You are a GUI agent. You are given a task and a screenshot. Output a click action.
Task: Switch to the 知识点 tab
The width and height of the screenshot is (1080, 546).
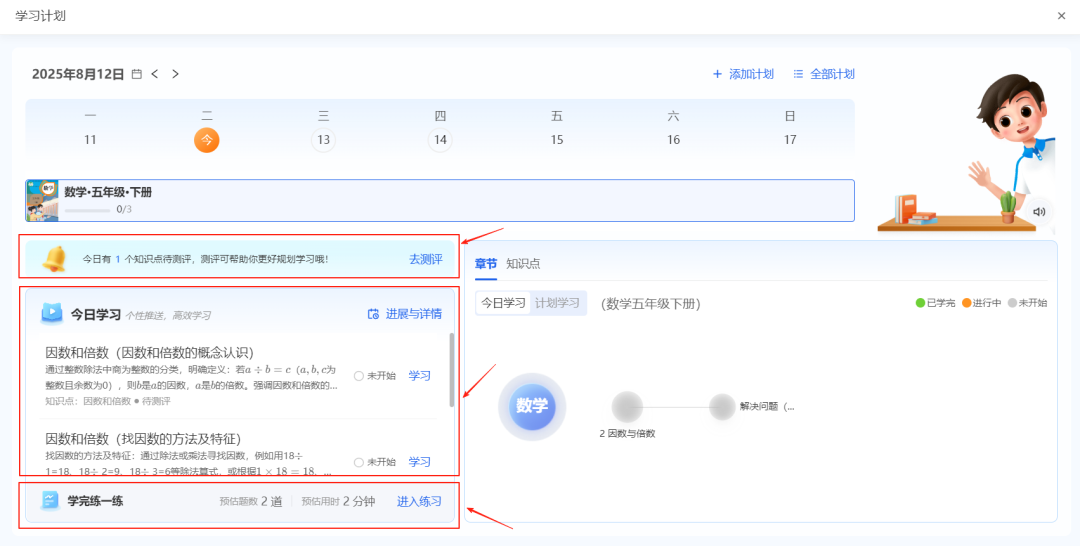523,264
